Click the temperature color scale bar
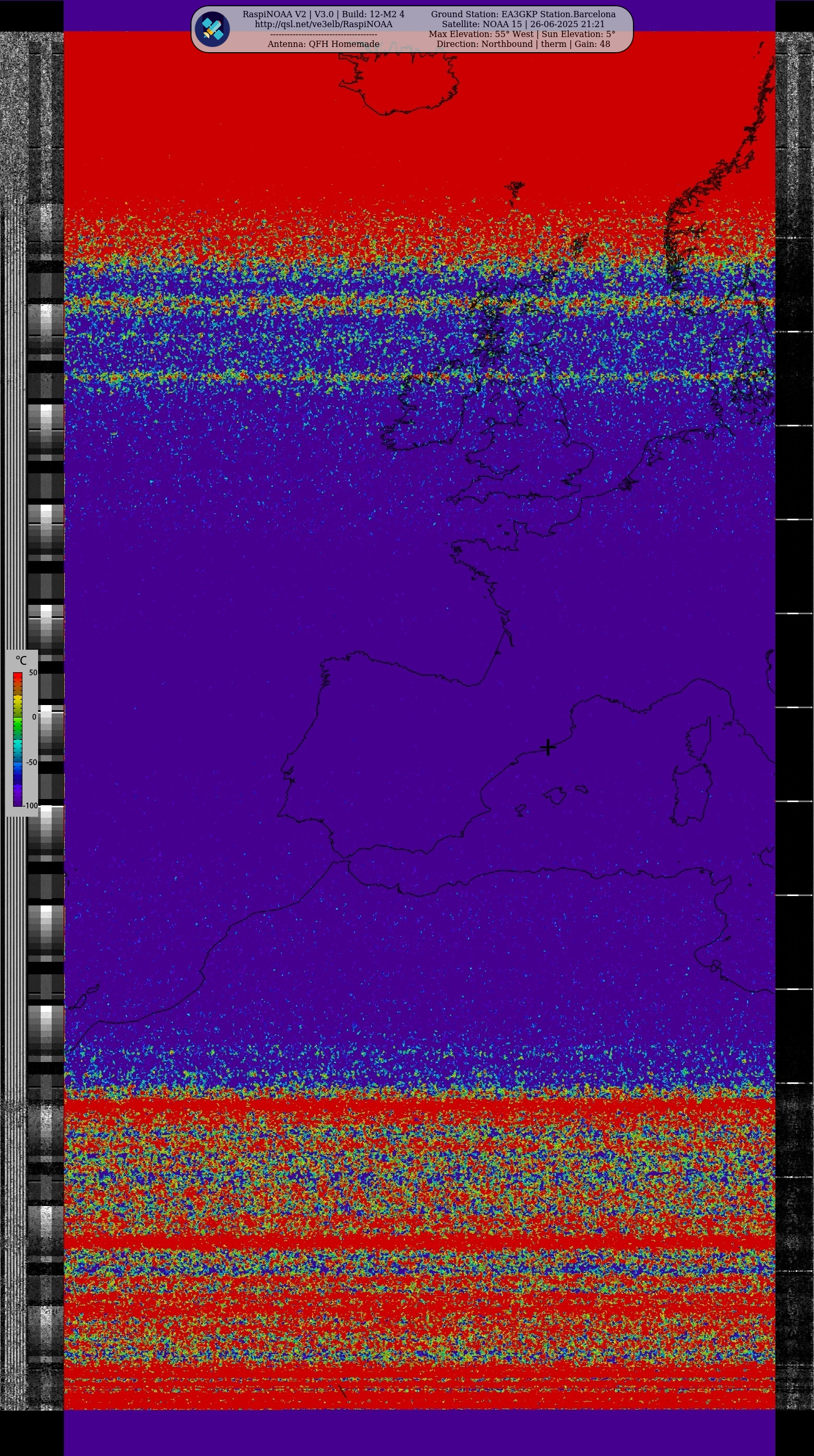814x1456 pixels. (18, 739)
